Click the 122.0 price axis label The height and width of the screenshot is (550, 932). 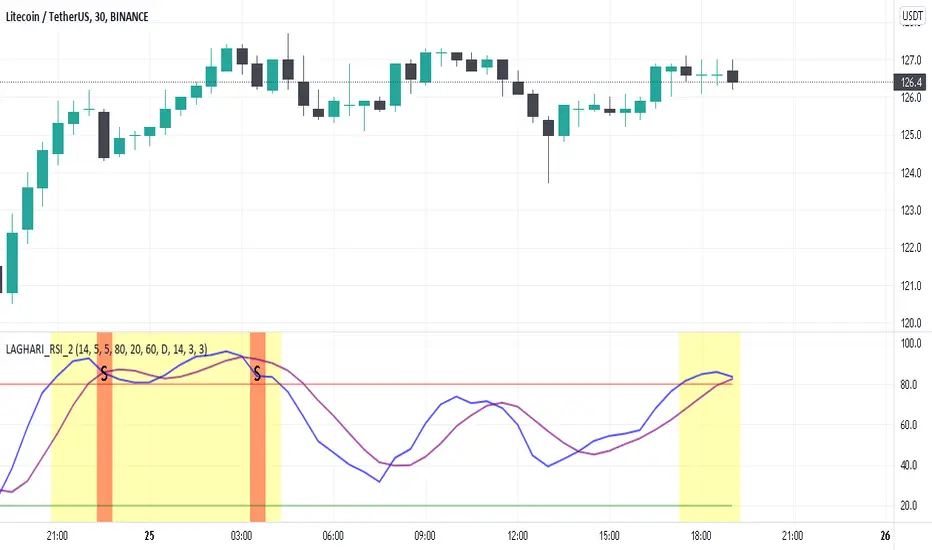pyautogui.click(x=911, y=248)
